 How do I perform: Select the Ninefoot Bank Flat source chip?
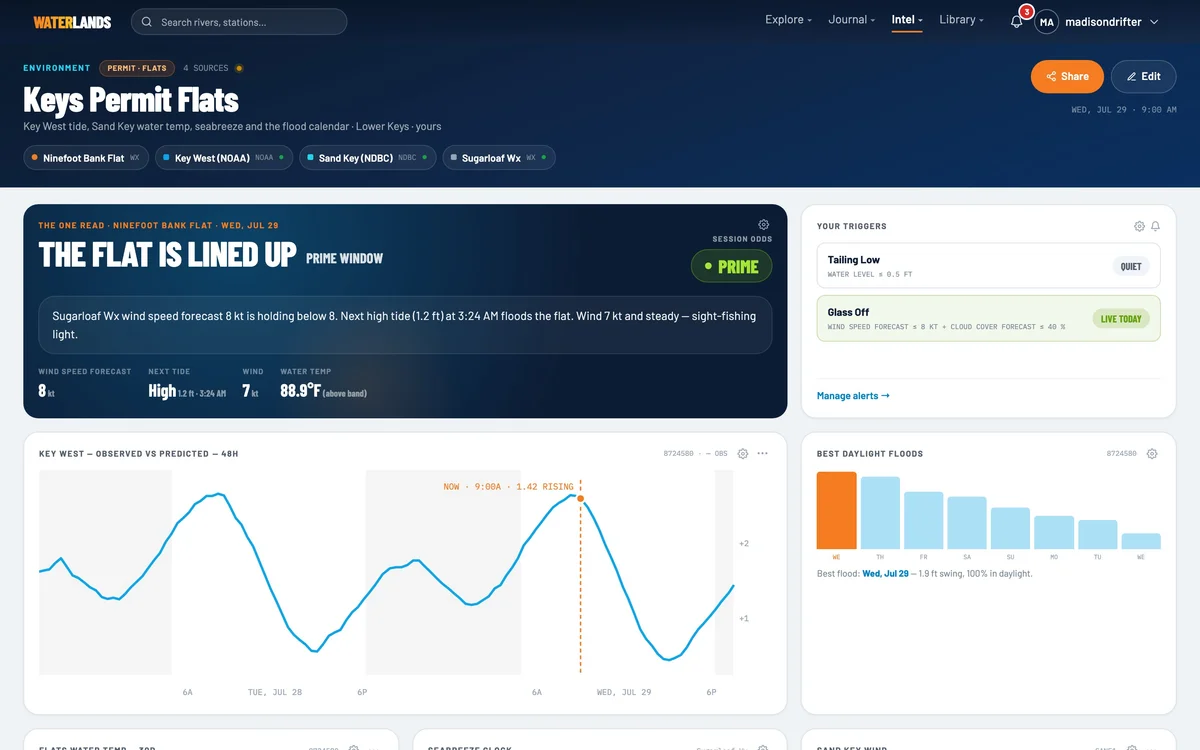(x=86, y=158)
